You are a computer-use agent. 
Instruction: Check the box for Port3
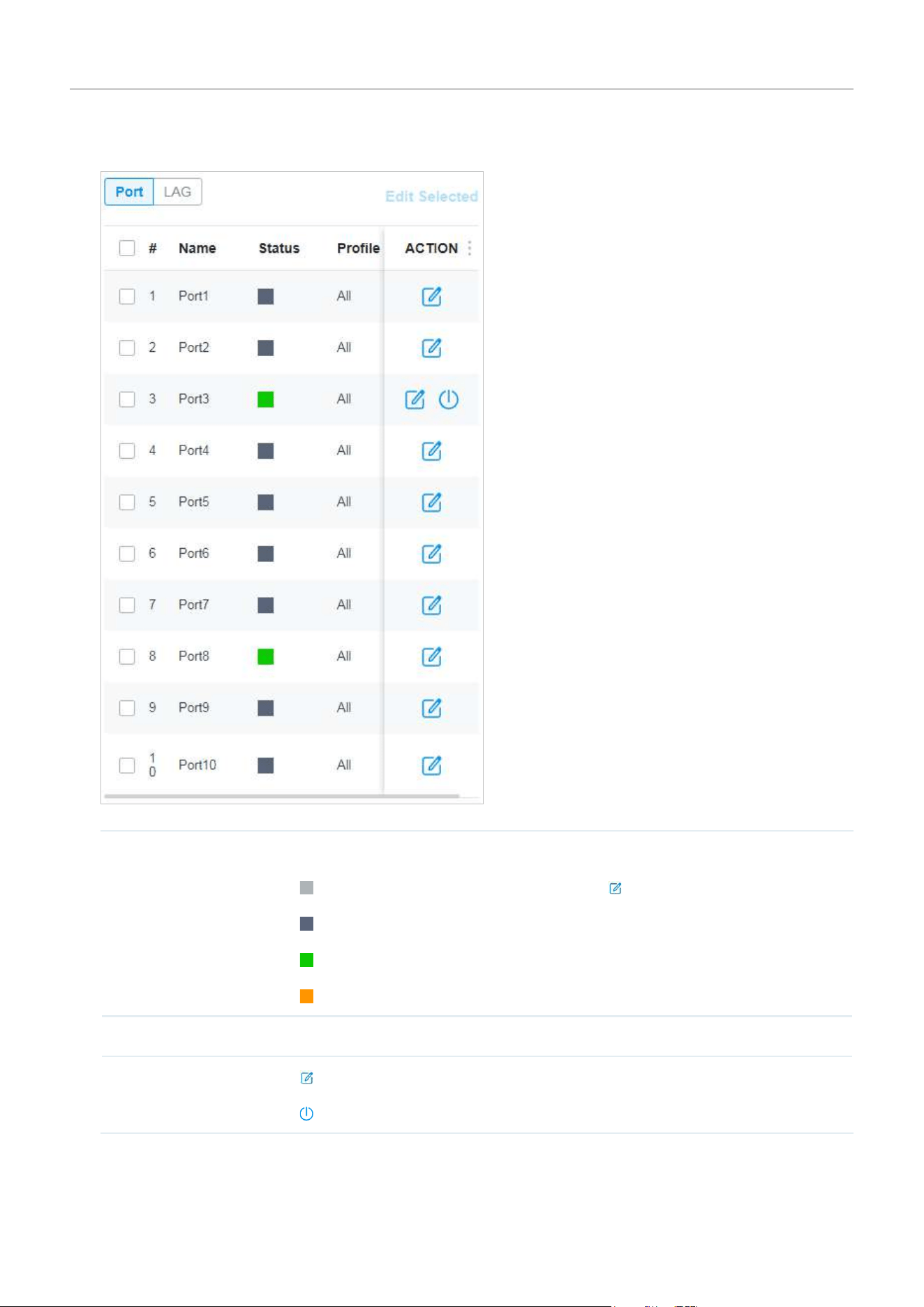(127, 399)
